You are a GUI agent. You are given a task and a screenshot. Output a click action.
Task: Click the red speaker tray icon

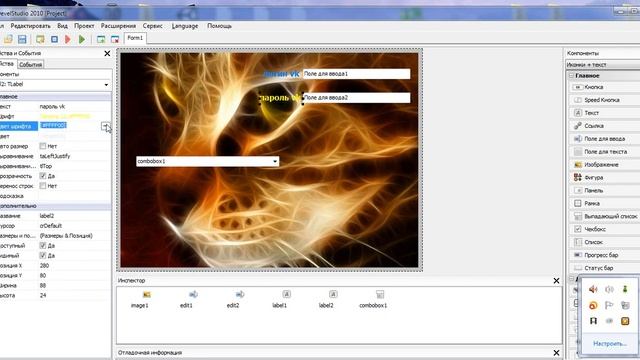click(x=593, y=289)
